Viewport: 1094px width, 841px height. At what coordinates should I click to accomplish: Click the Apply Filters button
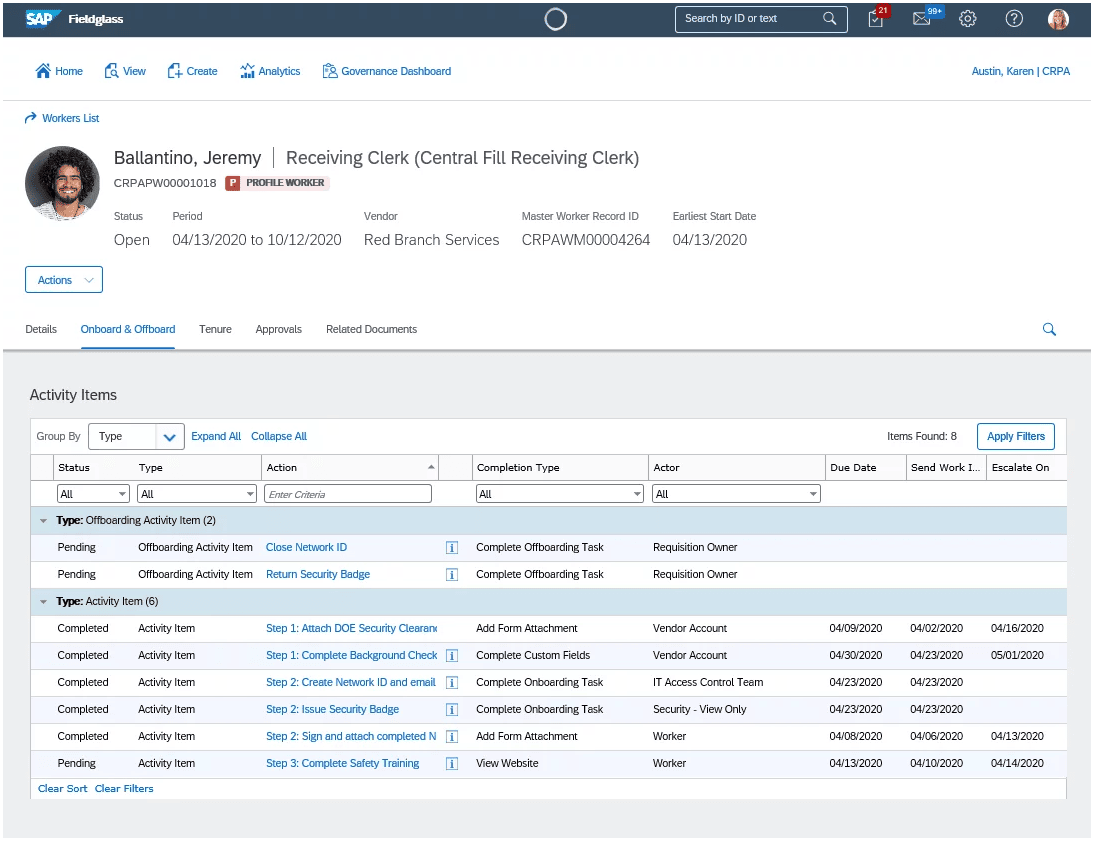pyautogui.click(x=1015, y=437)
